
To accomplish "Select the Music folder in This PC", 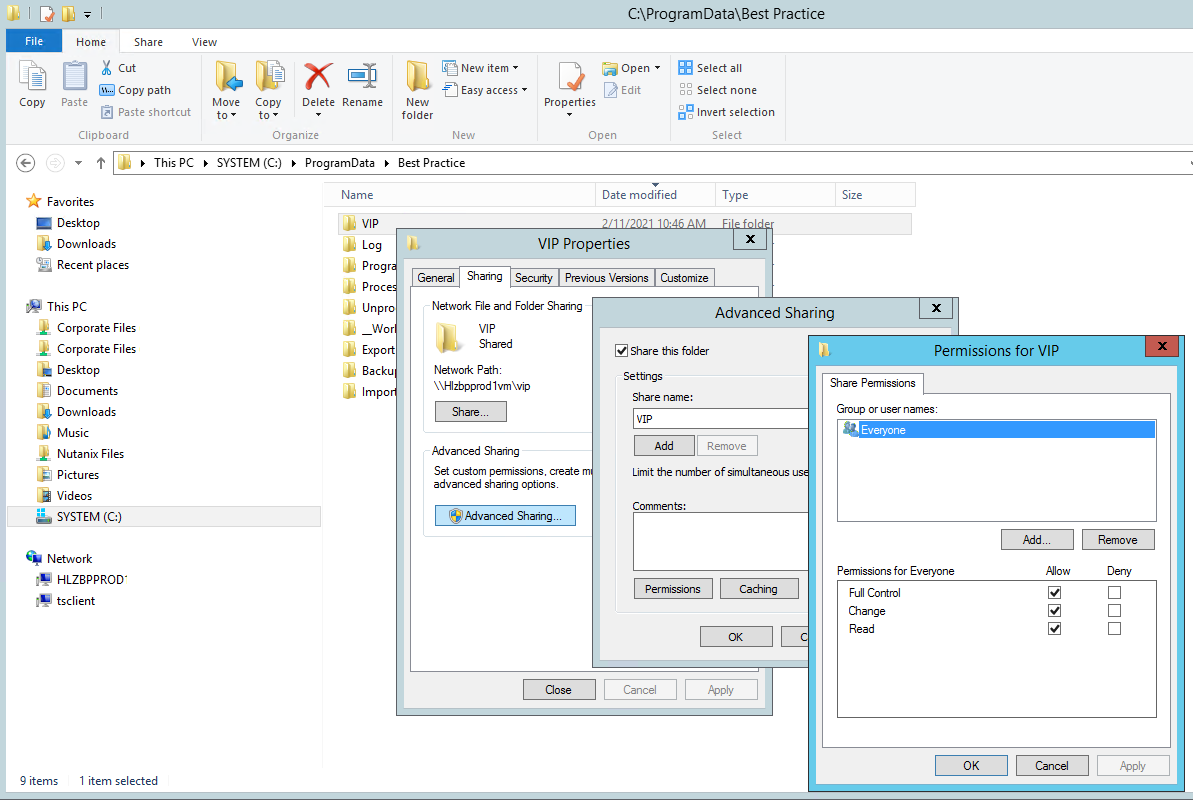I will [x=72, y=432].
